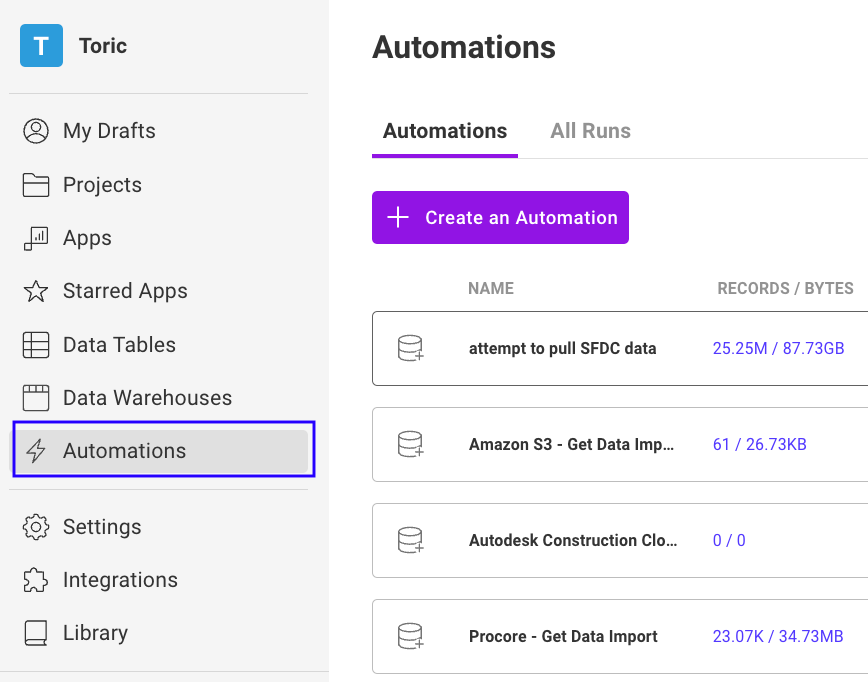868x682 pixels.
Task: Click the Library book icon
Action: pyautogui.click(x=36, y=633)
